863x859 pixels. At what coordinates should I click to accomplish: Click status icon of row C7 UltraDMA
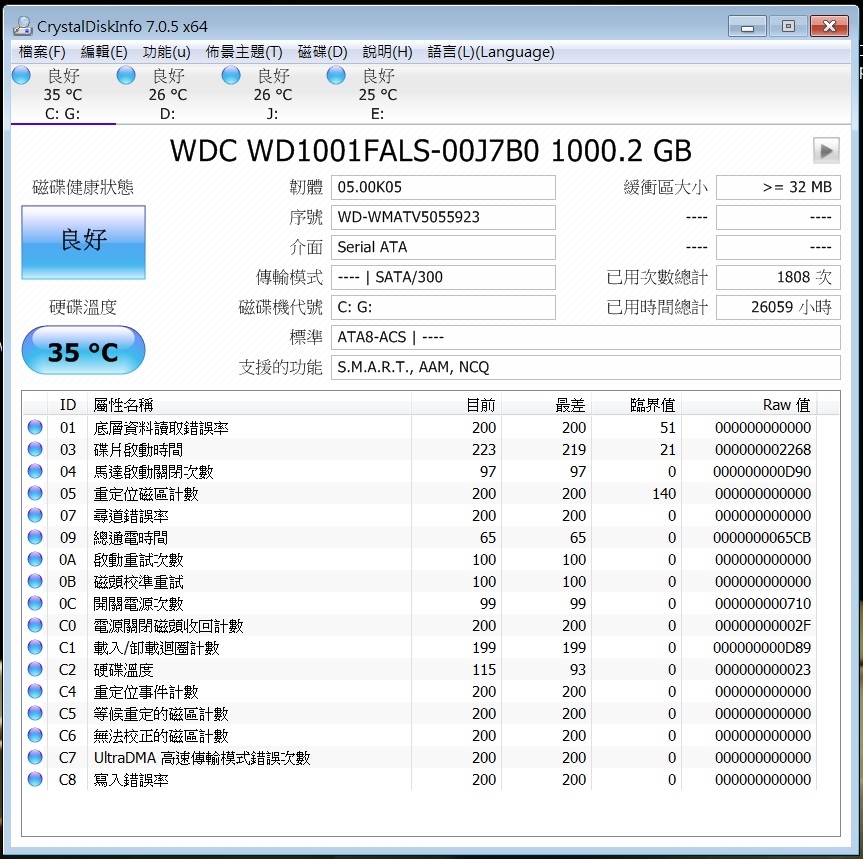35,757
